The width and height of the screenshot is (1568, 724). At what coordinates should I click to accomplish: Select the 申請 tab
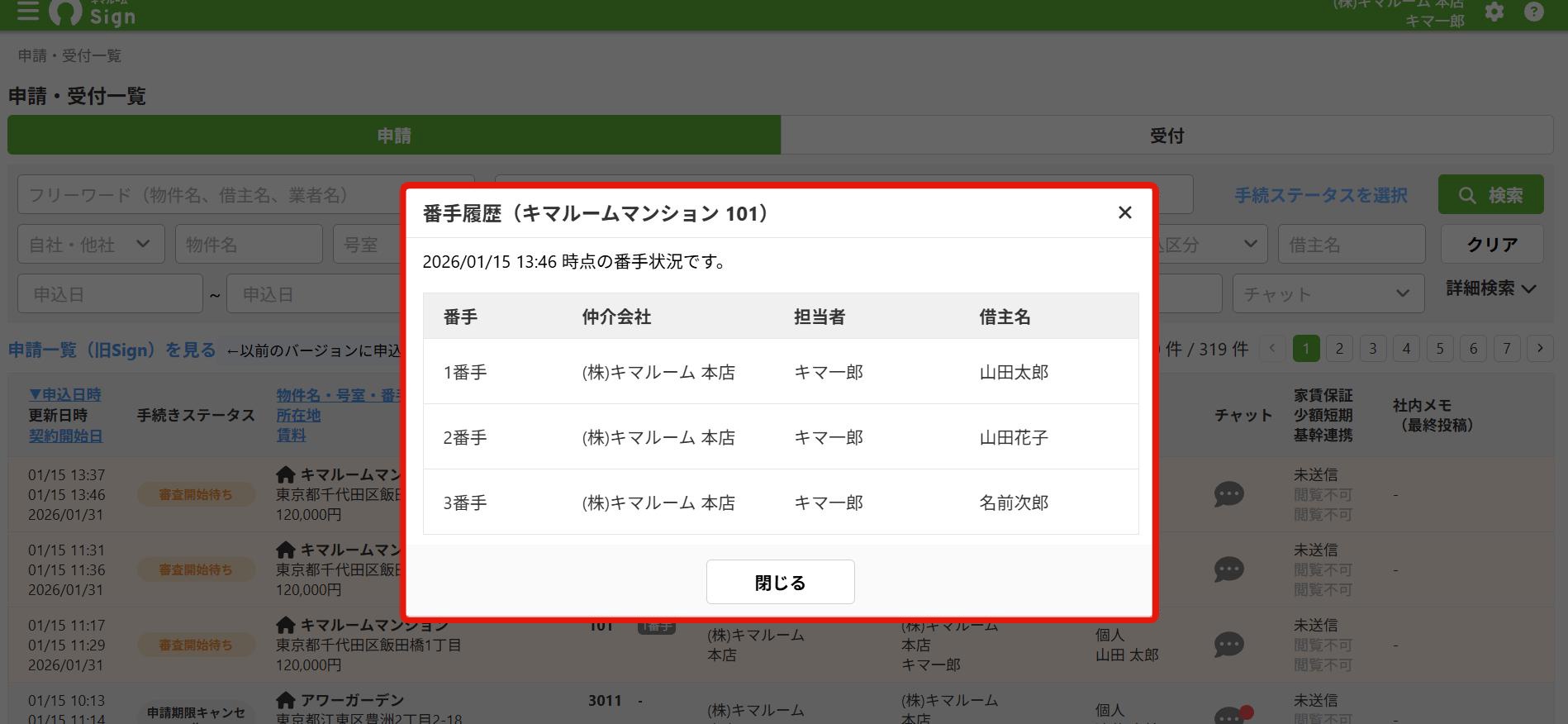[x=394, y=135]
